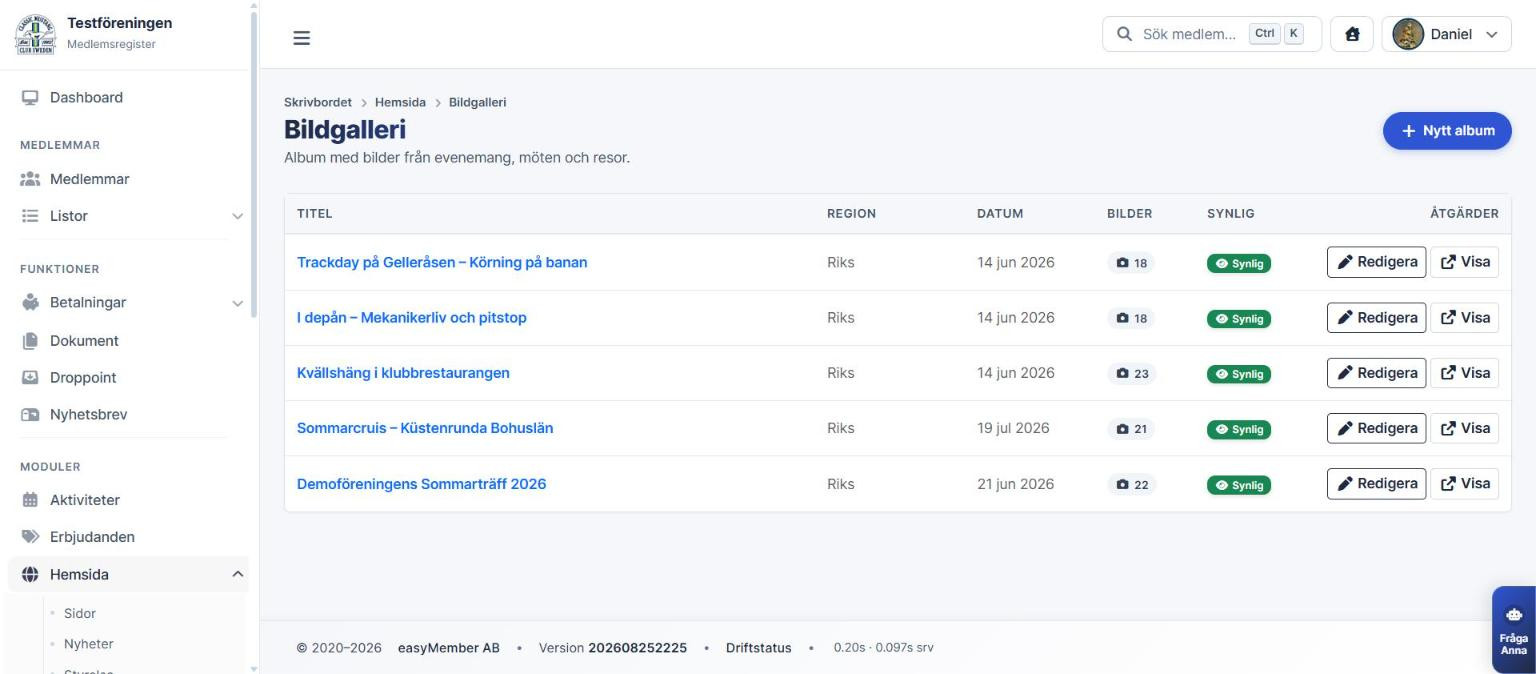Open the Fråga Anna chatbot
The image size is (1536, 674).
(x=1514, y=630)
